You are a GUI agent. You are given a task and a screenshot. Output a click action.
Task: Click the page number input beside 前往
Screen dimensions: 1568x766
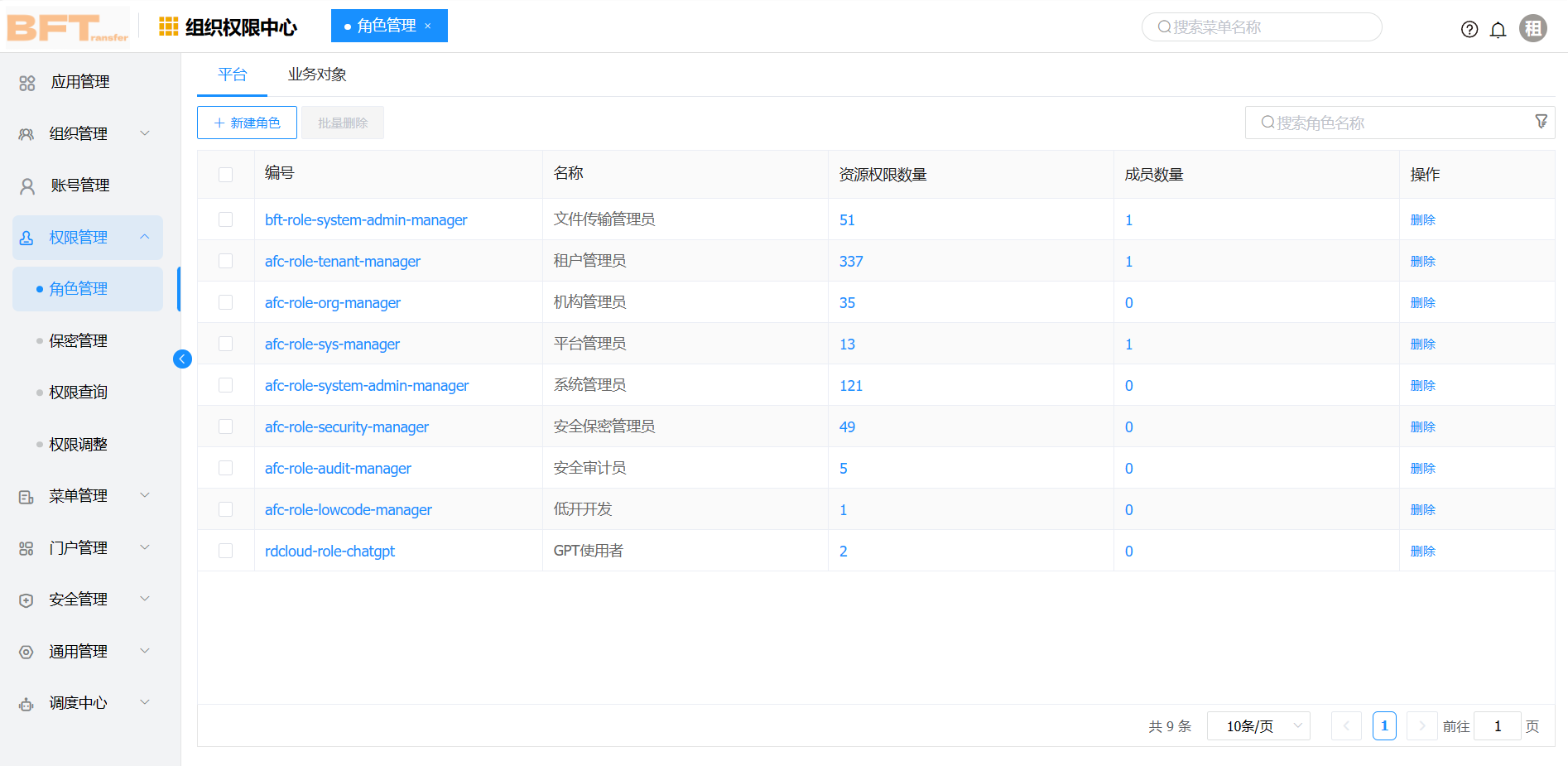1497,725
